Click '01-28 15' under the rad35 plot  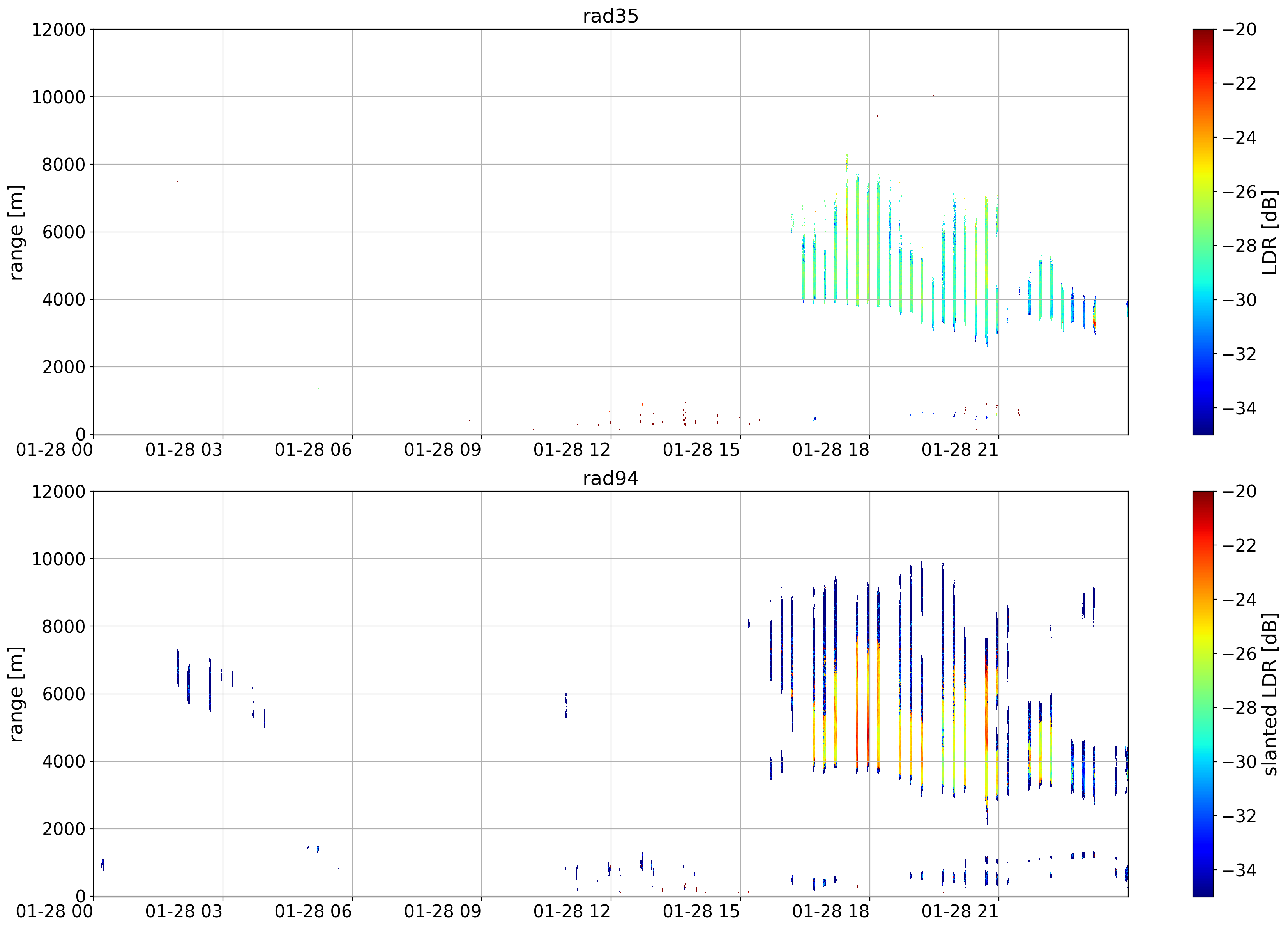click(x=701, y=450)
